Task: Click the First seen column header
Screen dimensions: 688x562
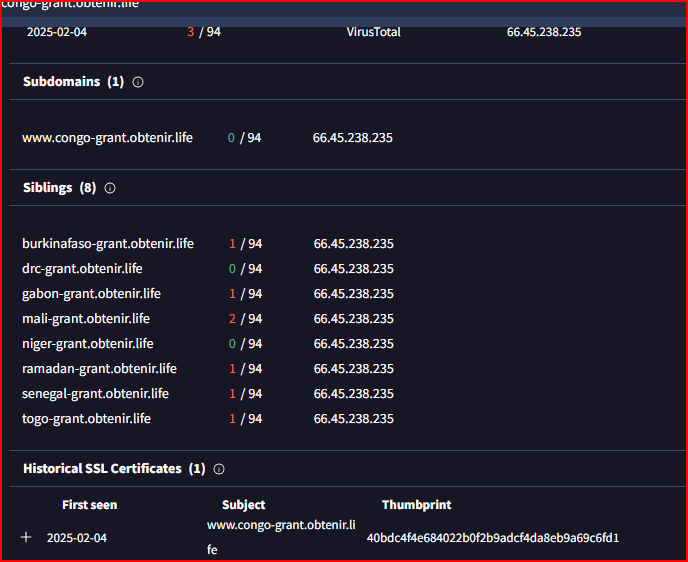Action: 89,505
